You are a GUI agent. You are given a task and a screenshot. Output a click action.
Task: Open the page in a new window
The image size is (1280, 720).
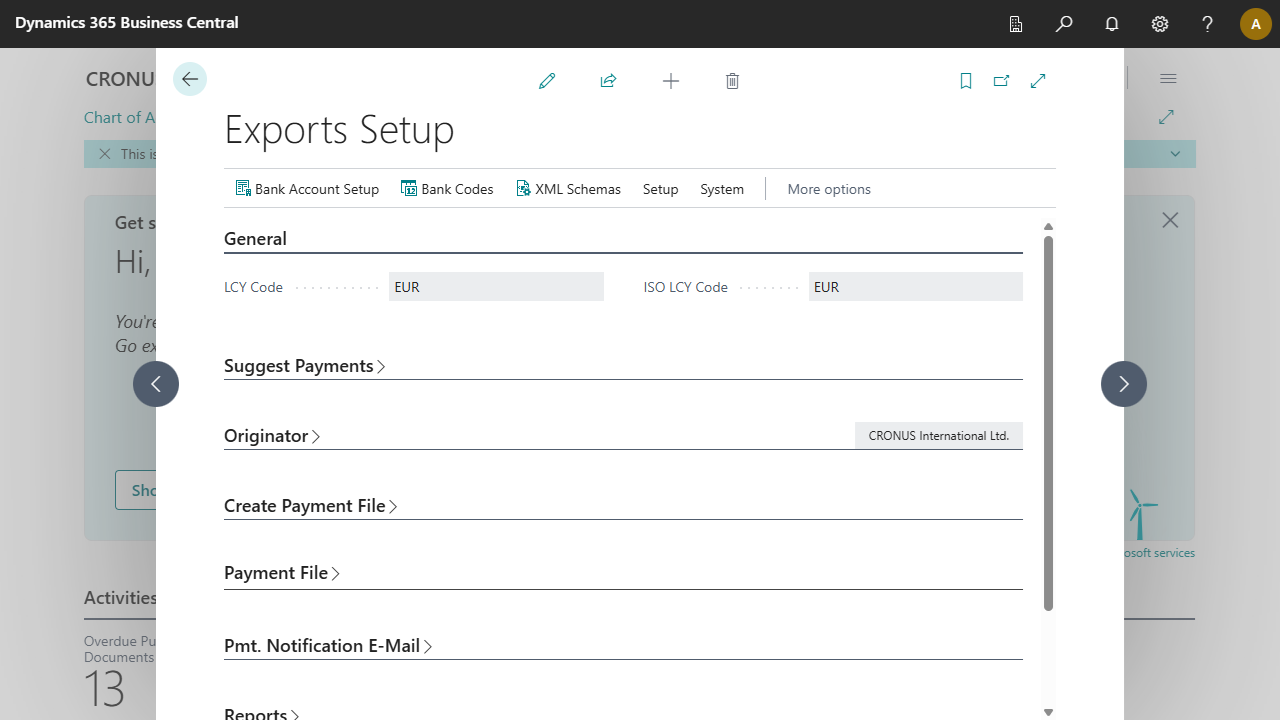point(1001,81)
